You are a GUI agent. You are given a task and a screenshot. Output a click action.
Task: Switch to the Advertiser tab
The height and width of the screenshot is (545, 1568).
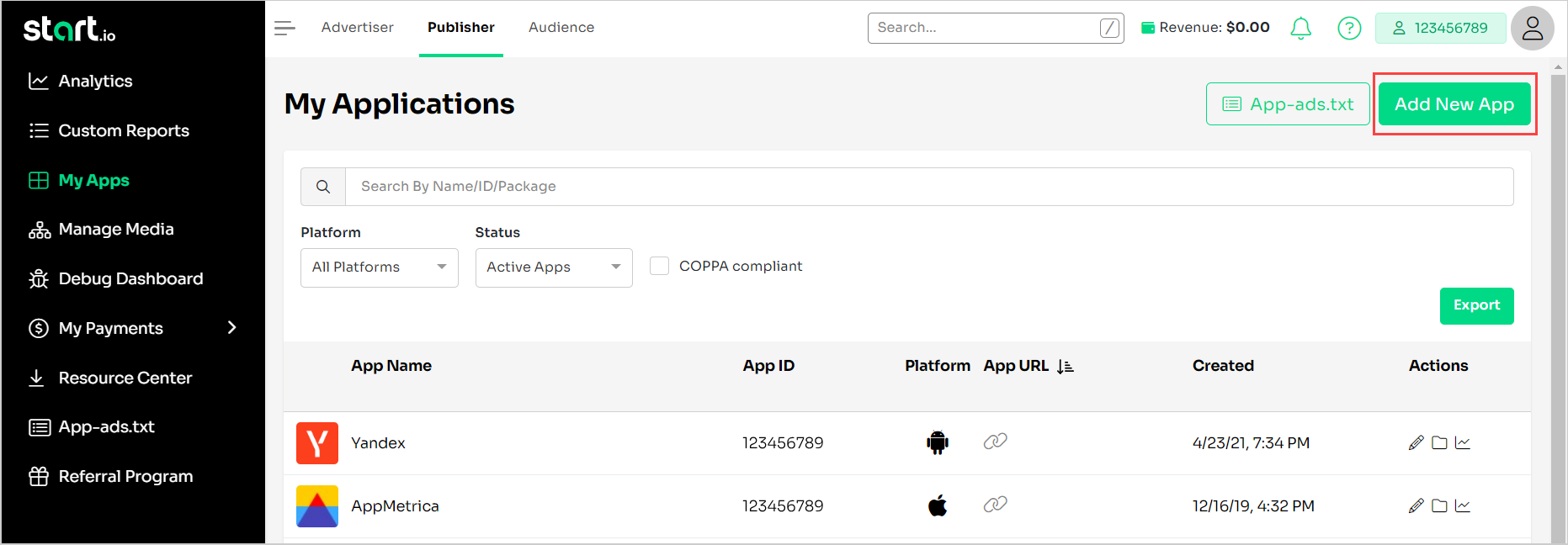[357, 28]
